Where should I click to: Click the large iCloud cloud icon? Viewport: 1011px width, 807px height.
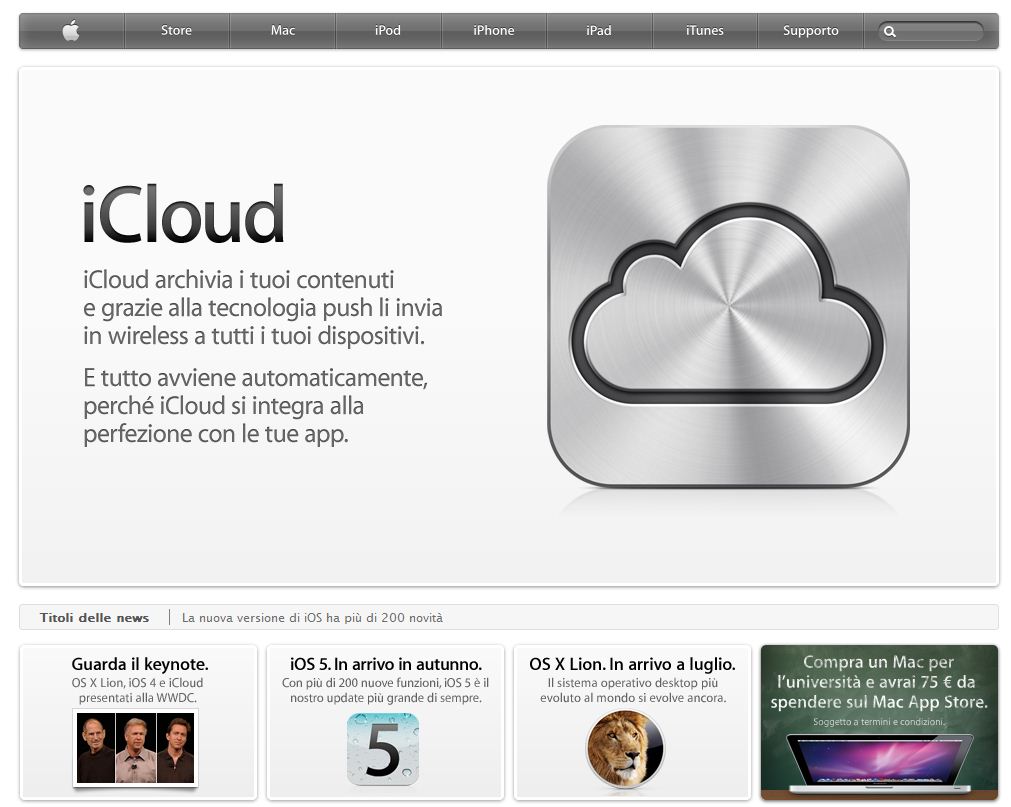click(728, 306)
